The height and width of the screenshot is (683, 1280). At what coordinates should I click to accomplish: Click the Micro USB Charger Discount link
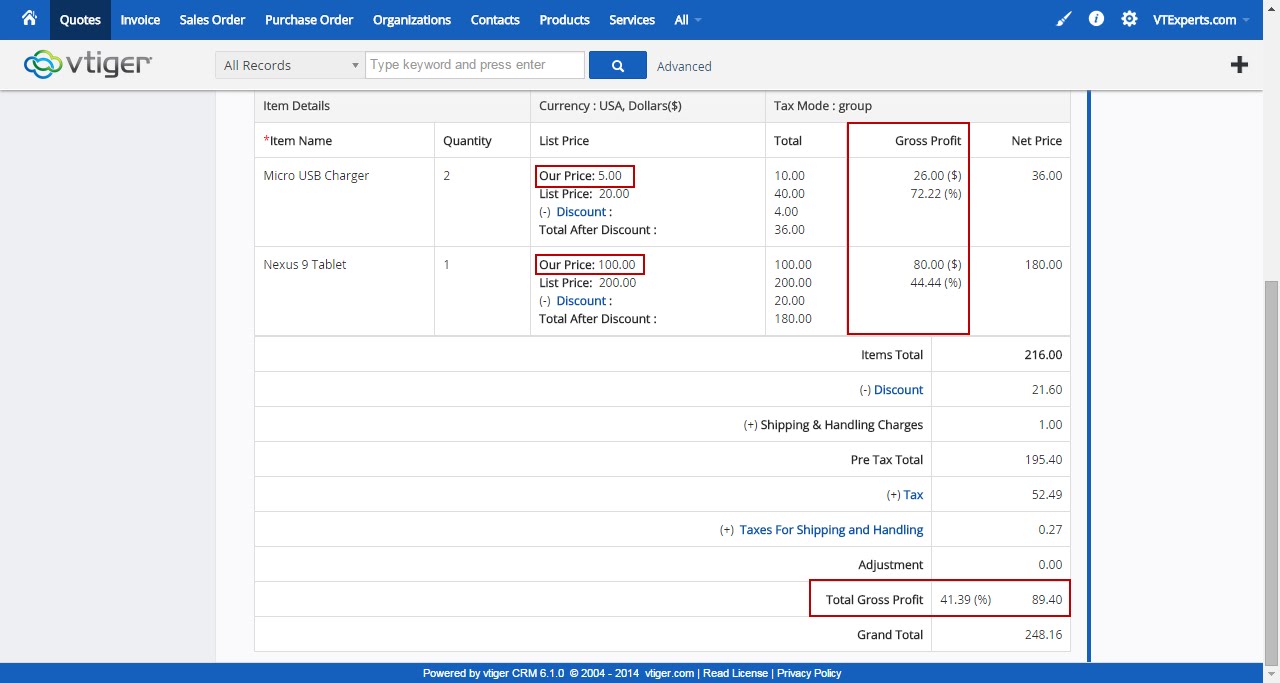click(x=581, y=212)
